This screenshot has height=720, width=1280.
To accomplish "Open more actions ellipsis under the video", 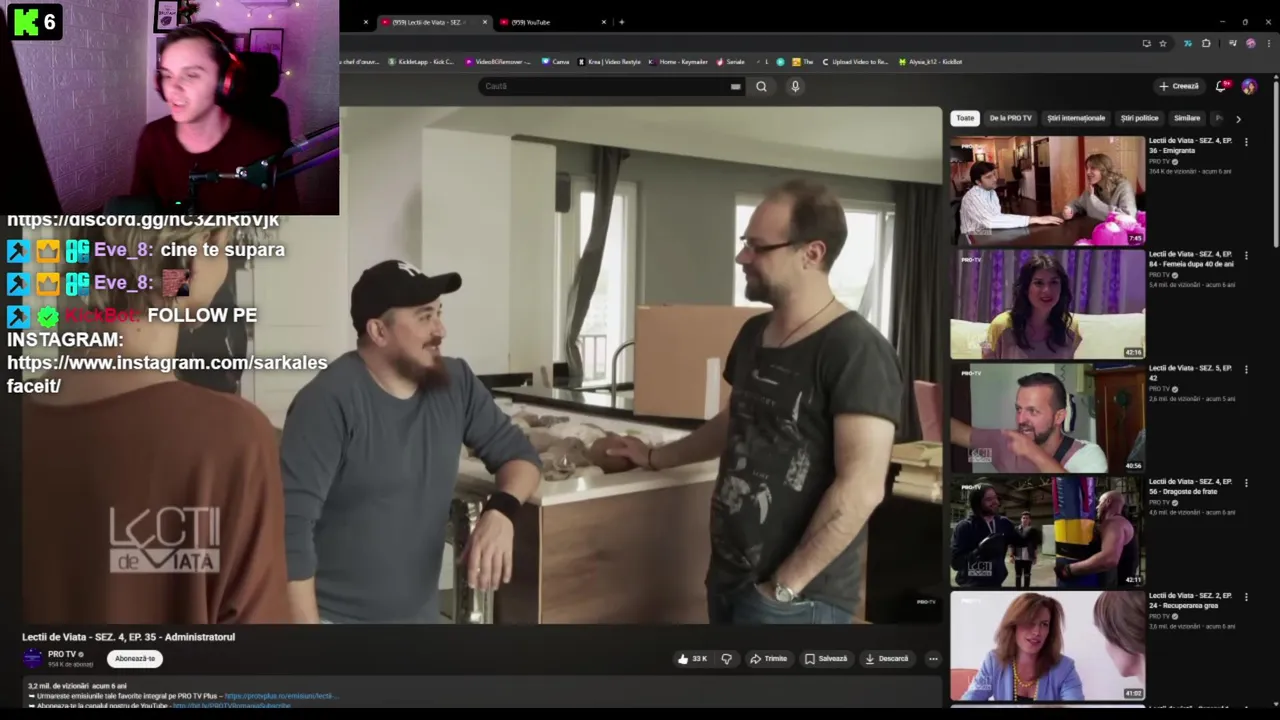I will pyautogui.click(x=933, y=658).
